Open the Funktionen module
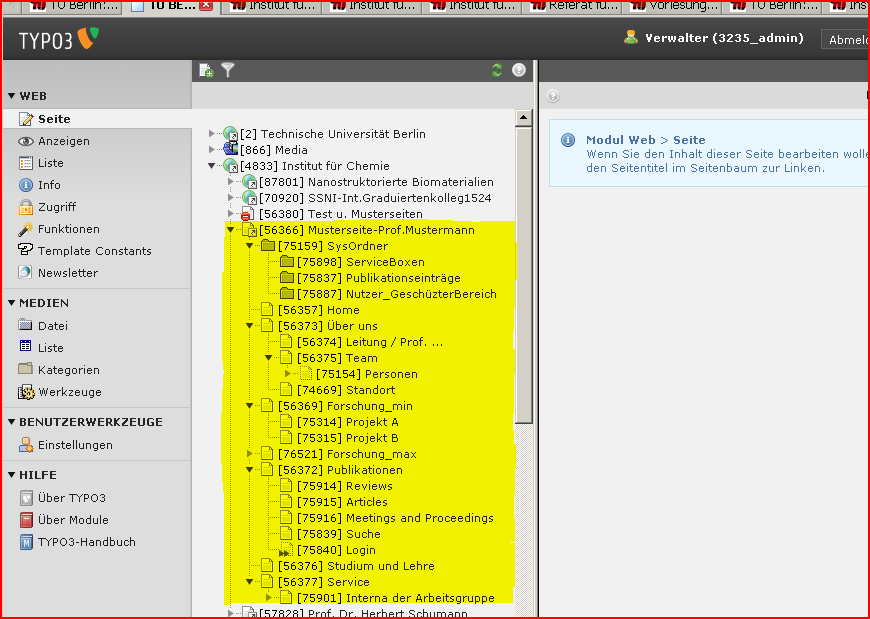Viewport: 870px width, 619px height. click(68, 229)
